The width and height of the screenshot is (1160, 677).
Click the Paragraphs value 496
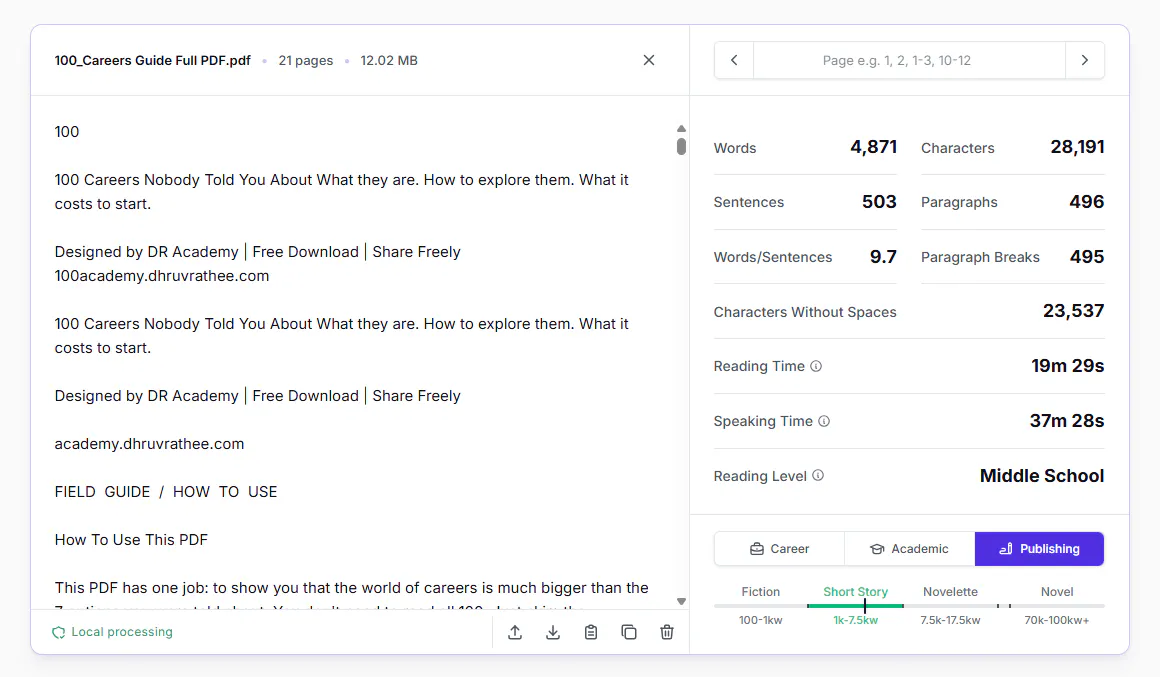tap(1087, 202)
